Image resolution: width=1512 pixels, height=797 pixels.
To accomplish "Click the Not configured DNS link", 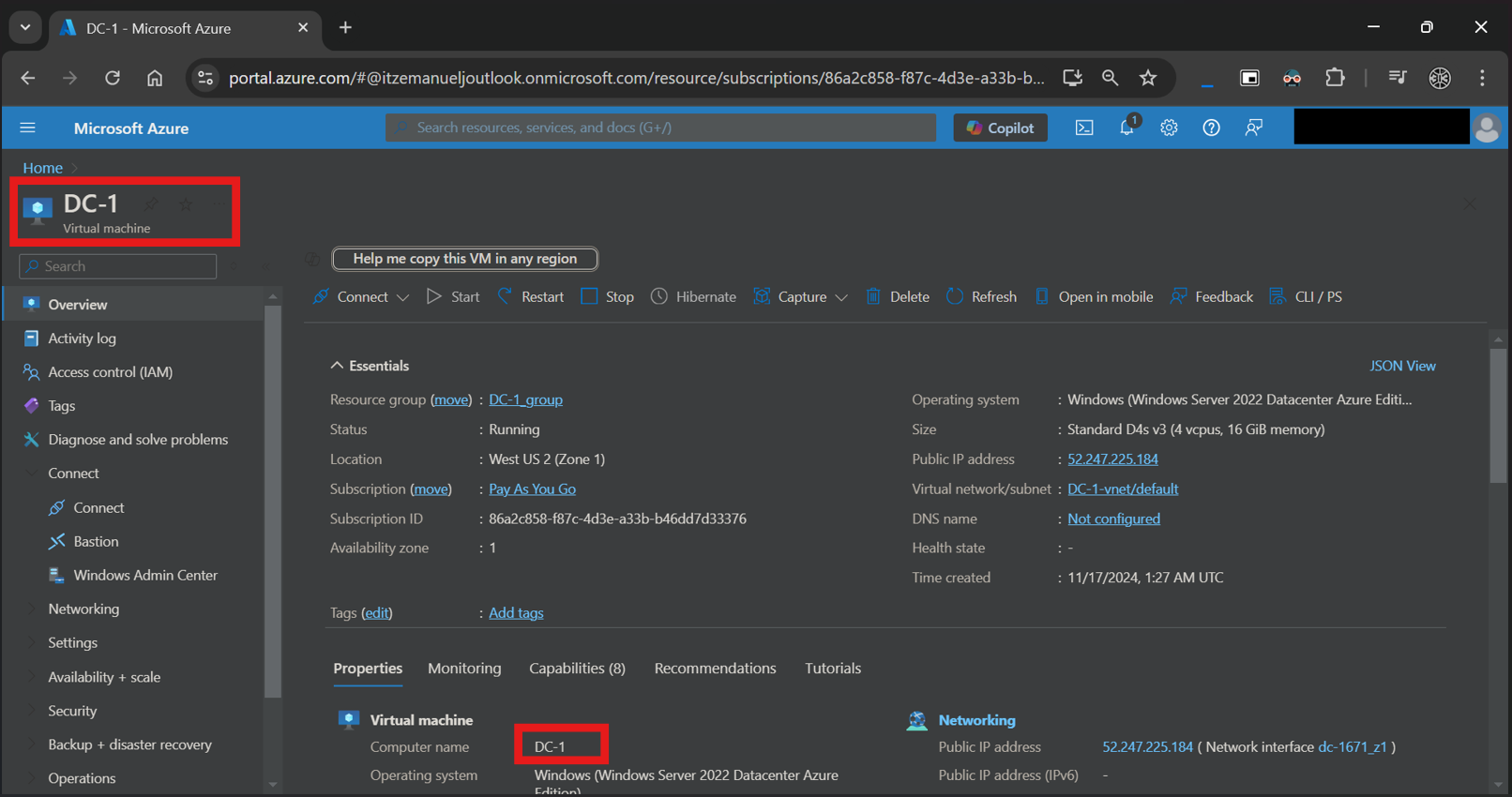I will (1113, 519).
